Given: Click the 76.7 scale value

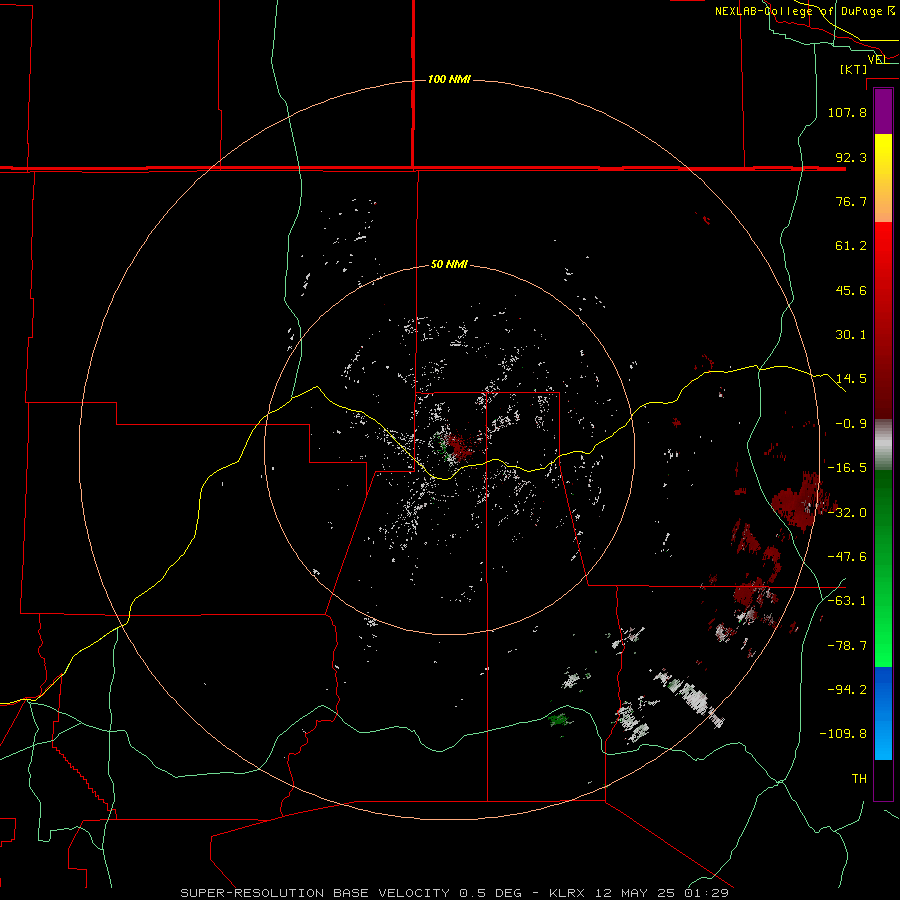Looking at the screenshot, I should [x=851, y=201].
